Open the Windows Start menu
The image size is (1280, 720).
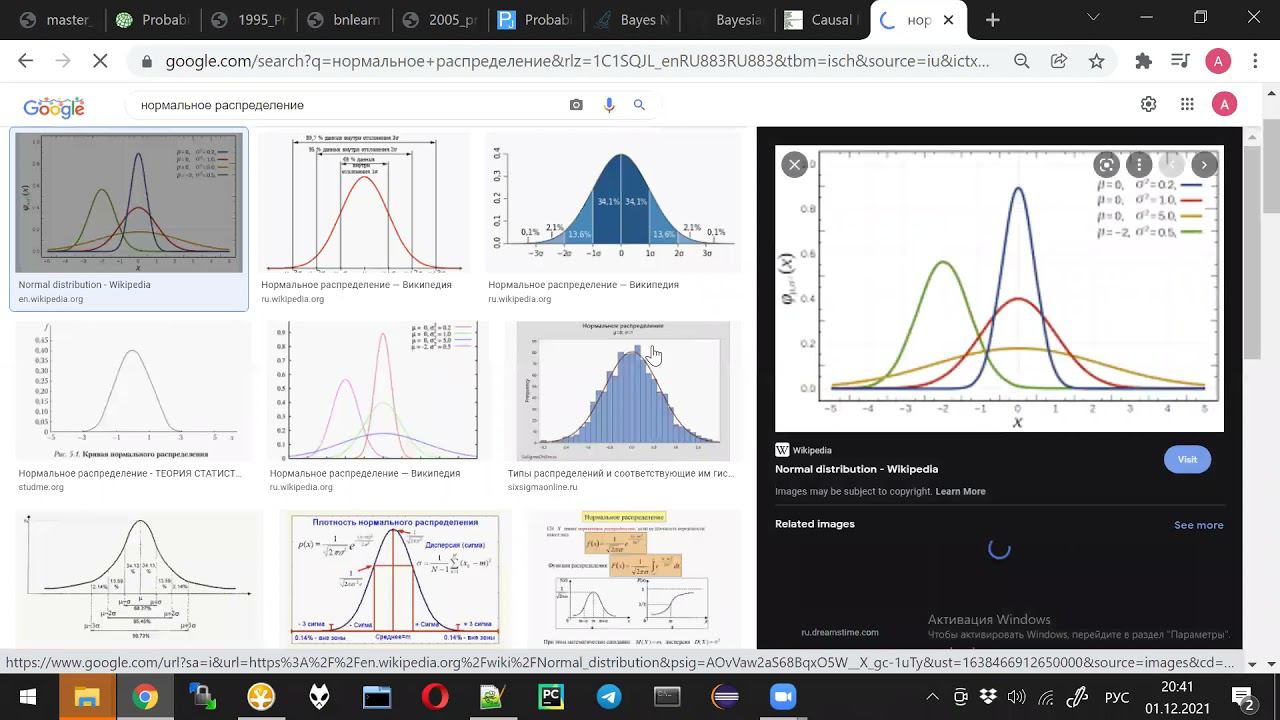(x=27, y=697)
